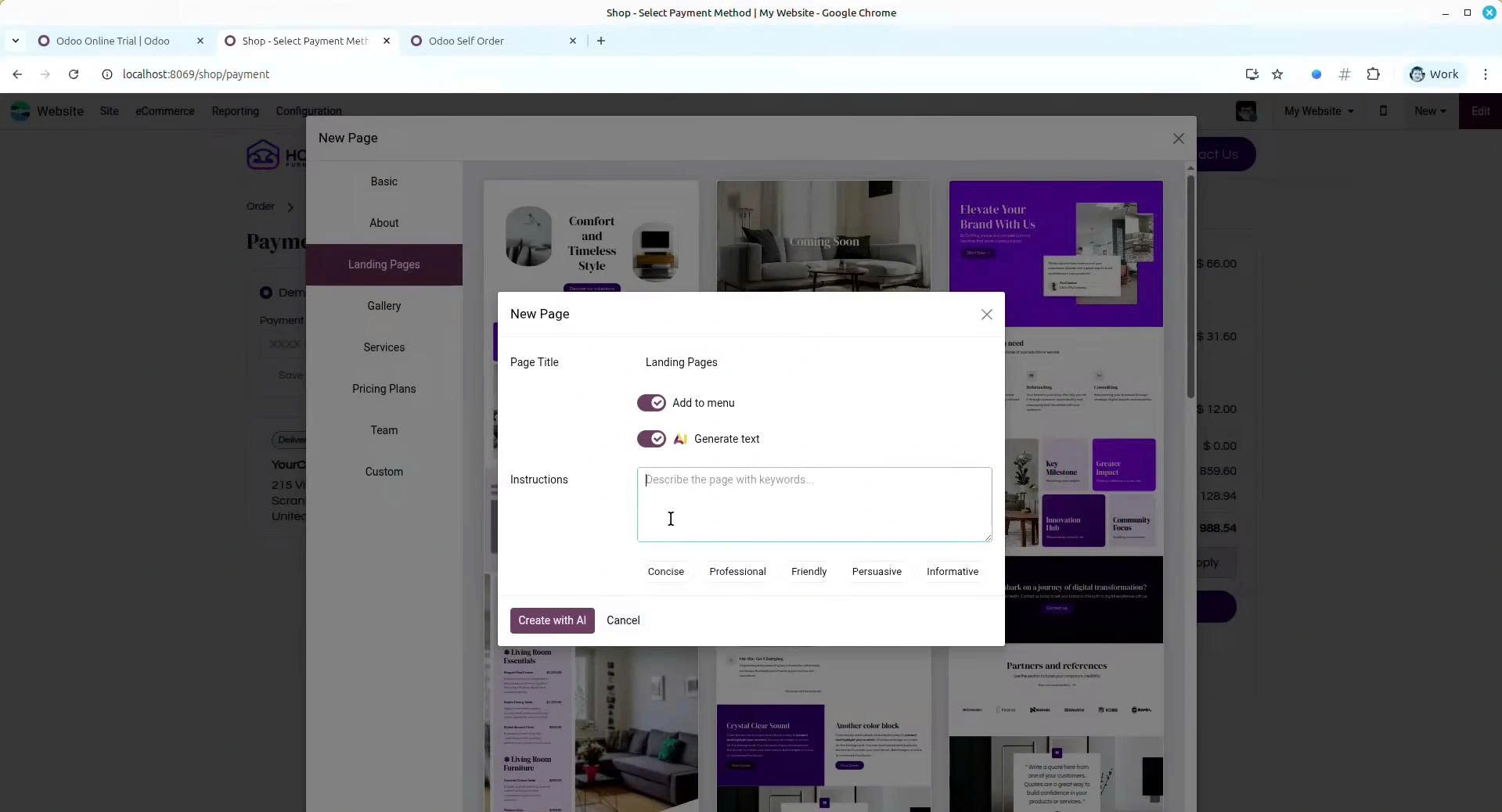Select the Professional tone option

(x=737, y=572)
